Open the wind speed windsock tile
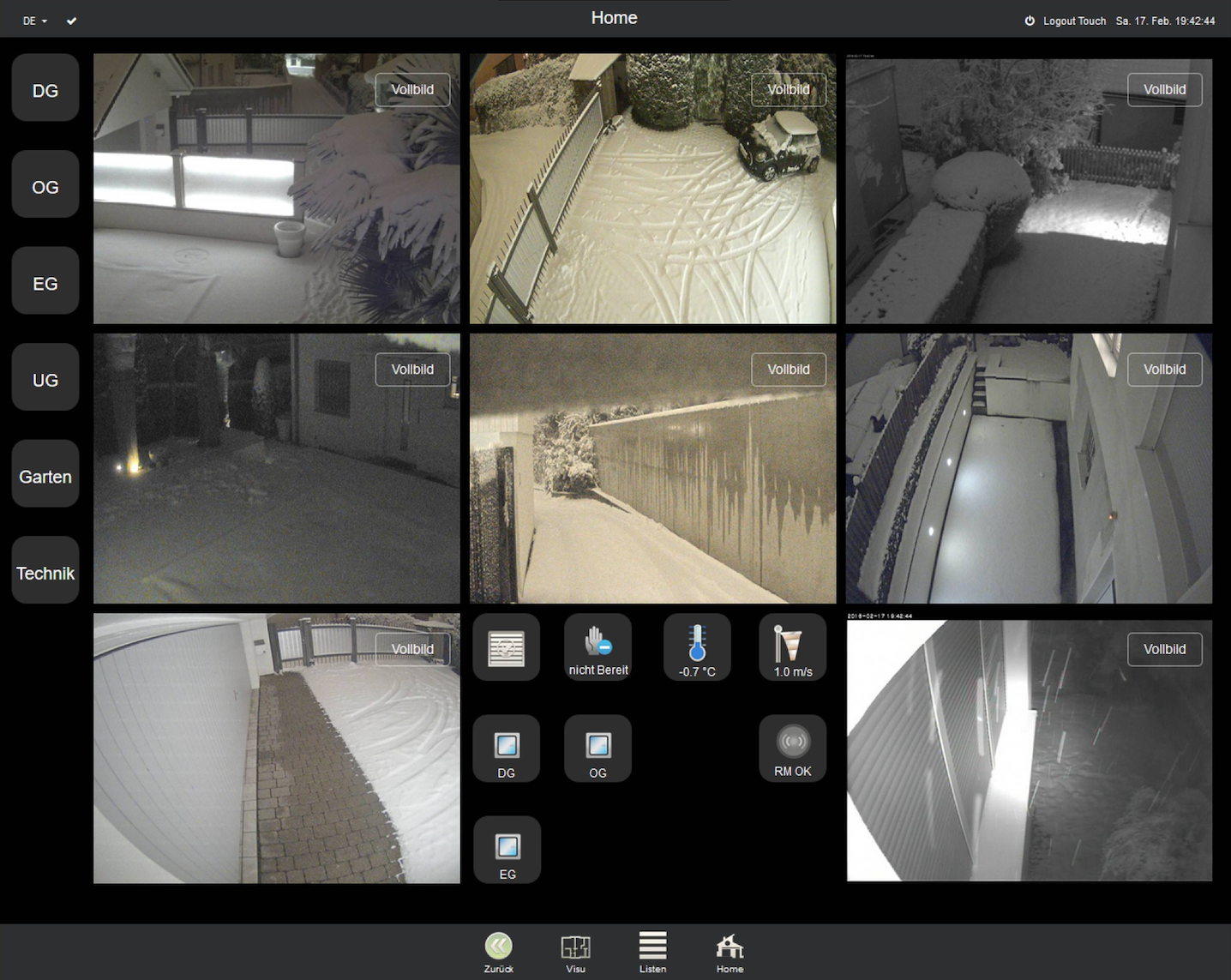This screenshot has width=1231, height=980. pyautogui.click(x=792, y=648)
